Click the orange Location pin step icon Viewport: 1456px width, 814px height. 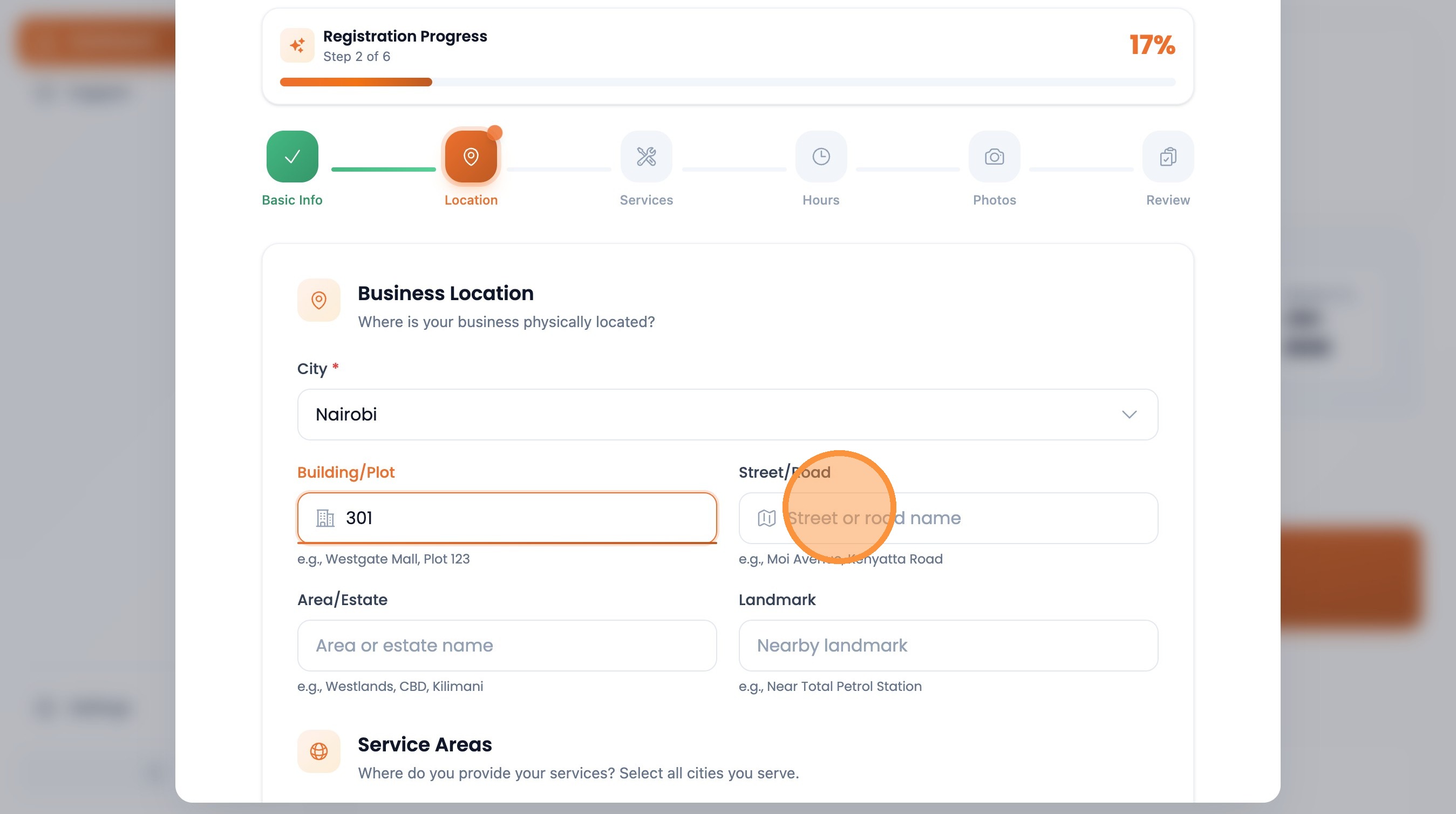(x=470, y=157)
